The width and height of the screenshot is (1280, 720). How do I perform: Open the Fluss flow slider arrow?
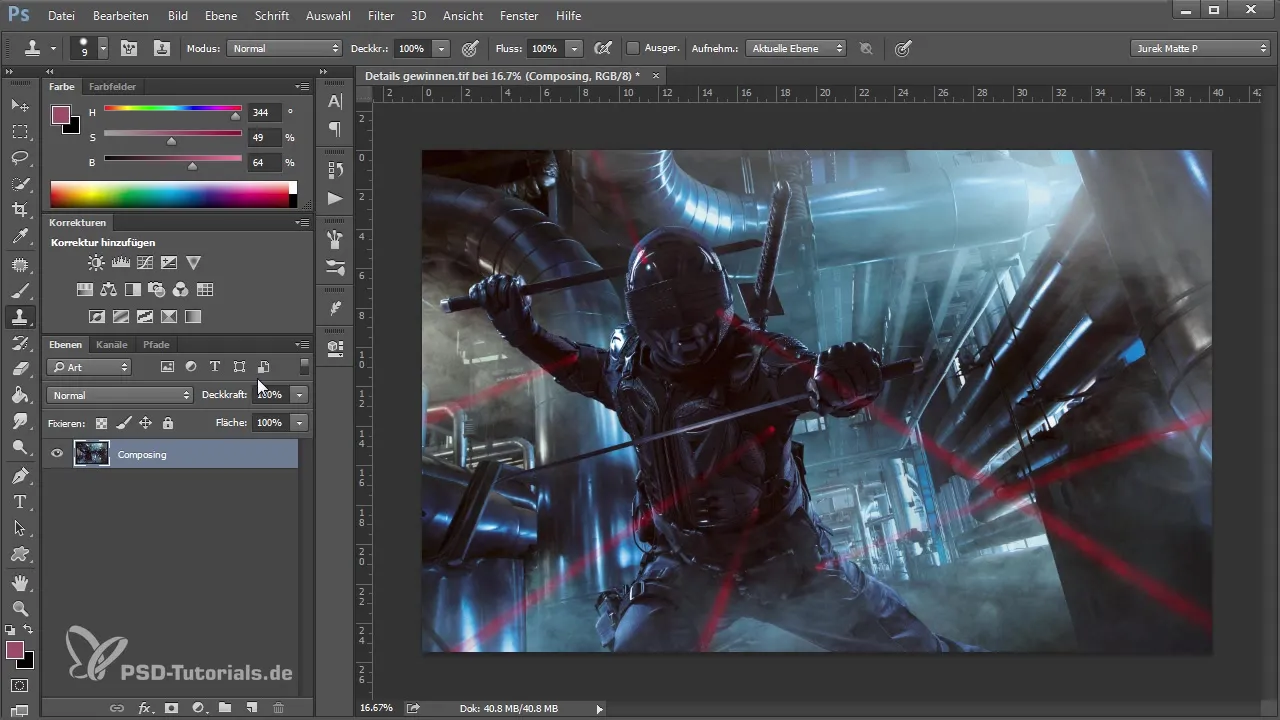[574, 48]
